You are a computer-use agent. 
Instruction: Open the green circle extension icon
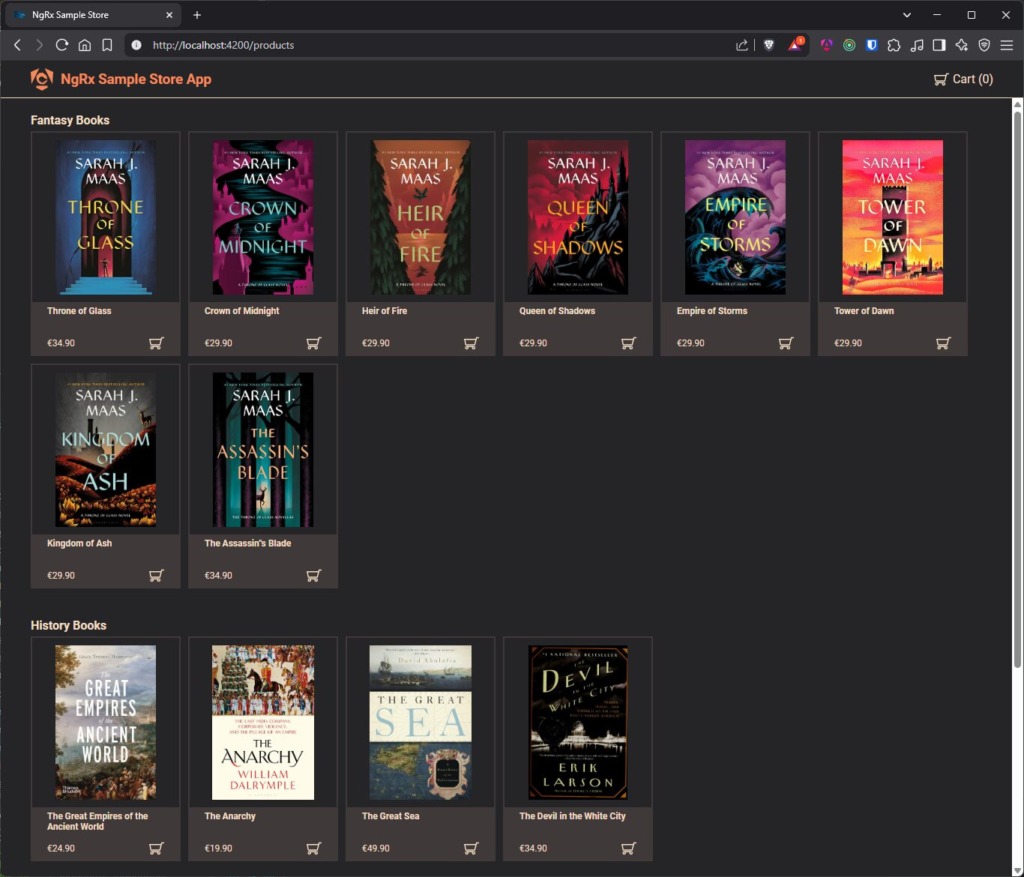click(849, 45)
